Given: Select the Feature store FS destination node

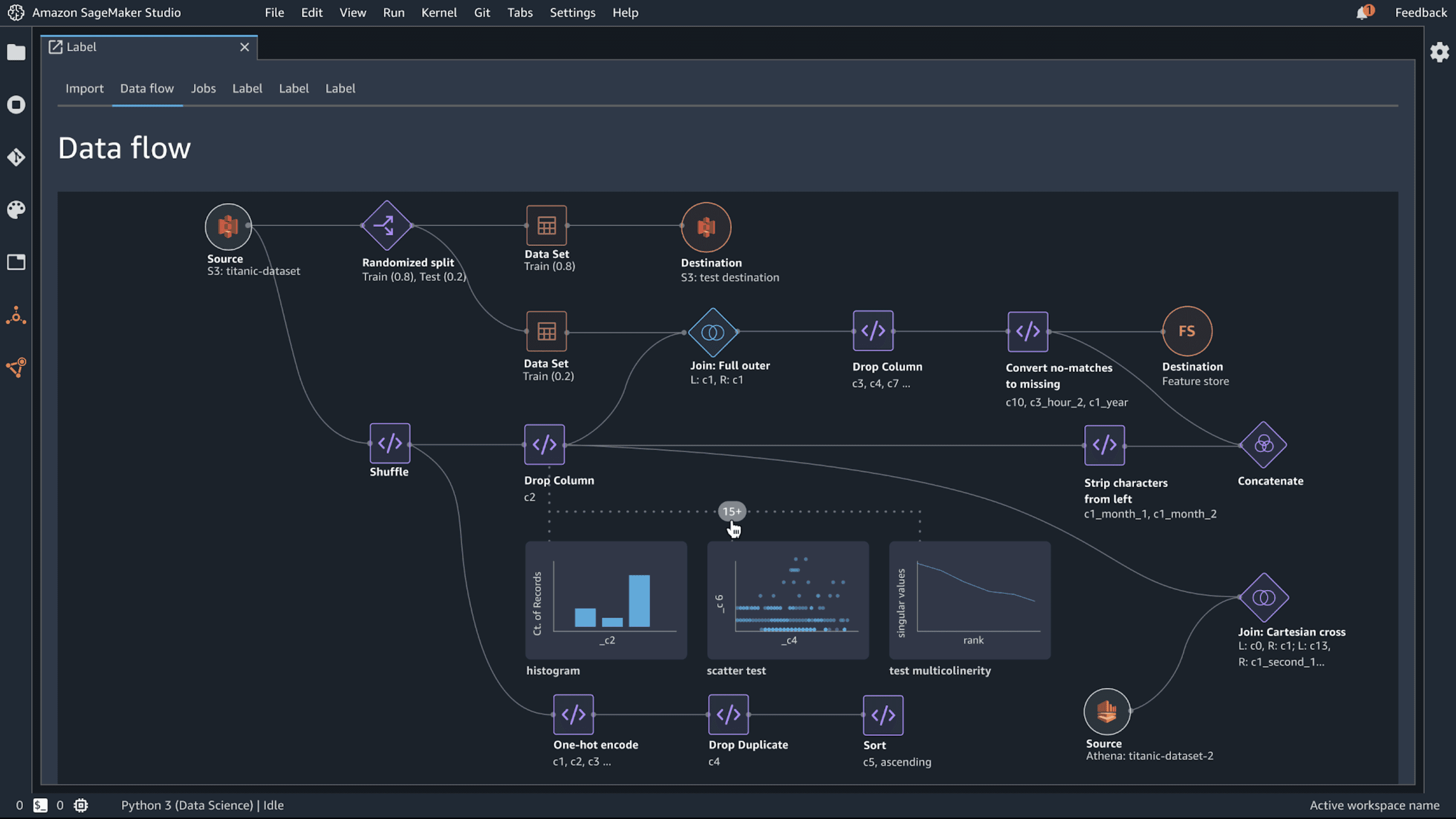Looking at the screenshot, I should (1187, 331).
